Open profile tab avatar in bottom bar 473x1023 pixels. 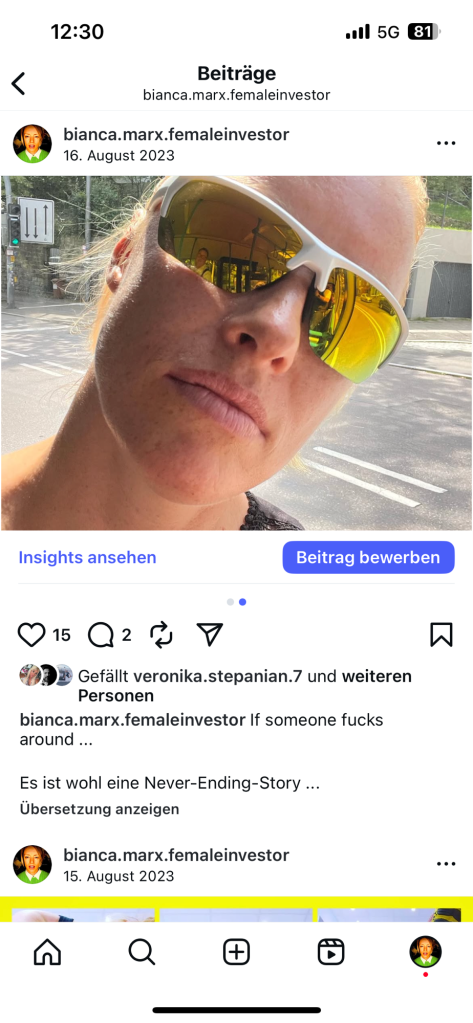pyautogui.click(x=425, y=952)
